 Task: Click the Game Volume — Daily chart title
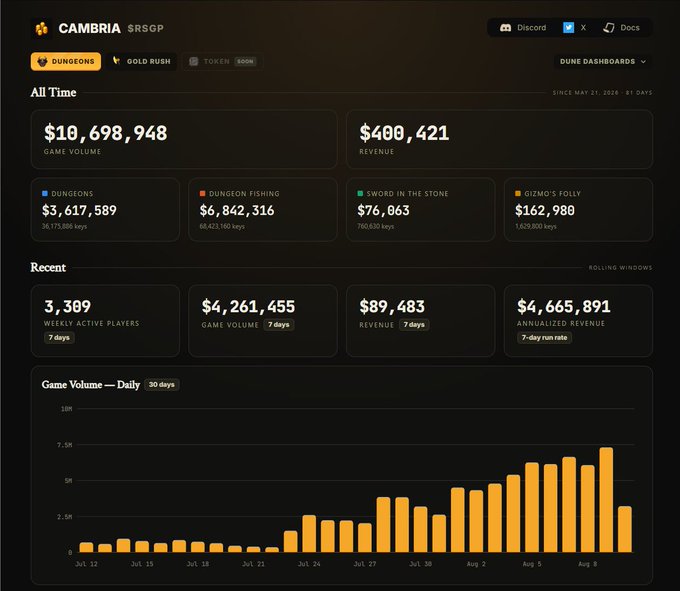tap(91, 385)
